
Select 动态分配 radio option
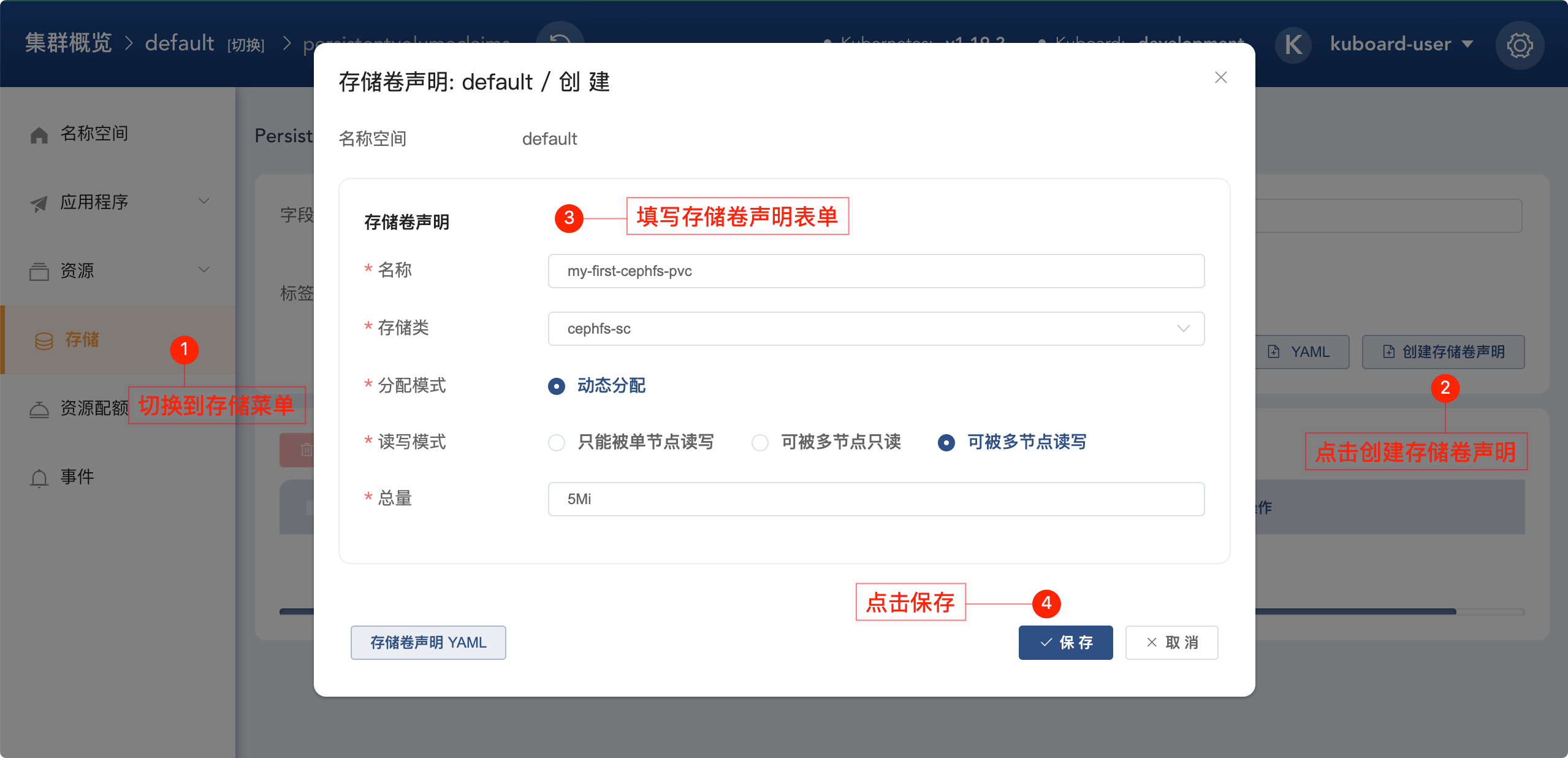(x=557, y=386)
